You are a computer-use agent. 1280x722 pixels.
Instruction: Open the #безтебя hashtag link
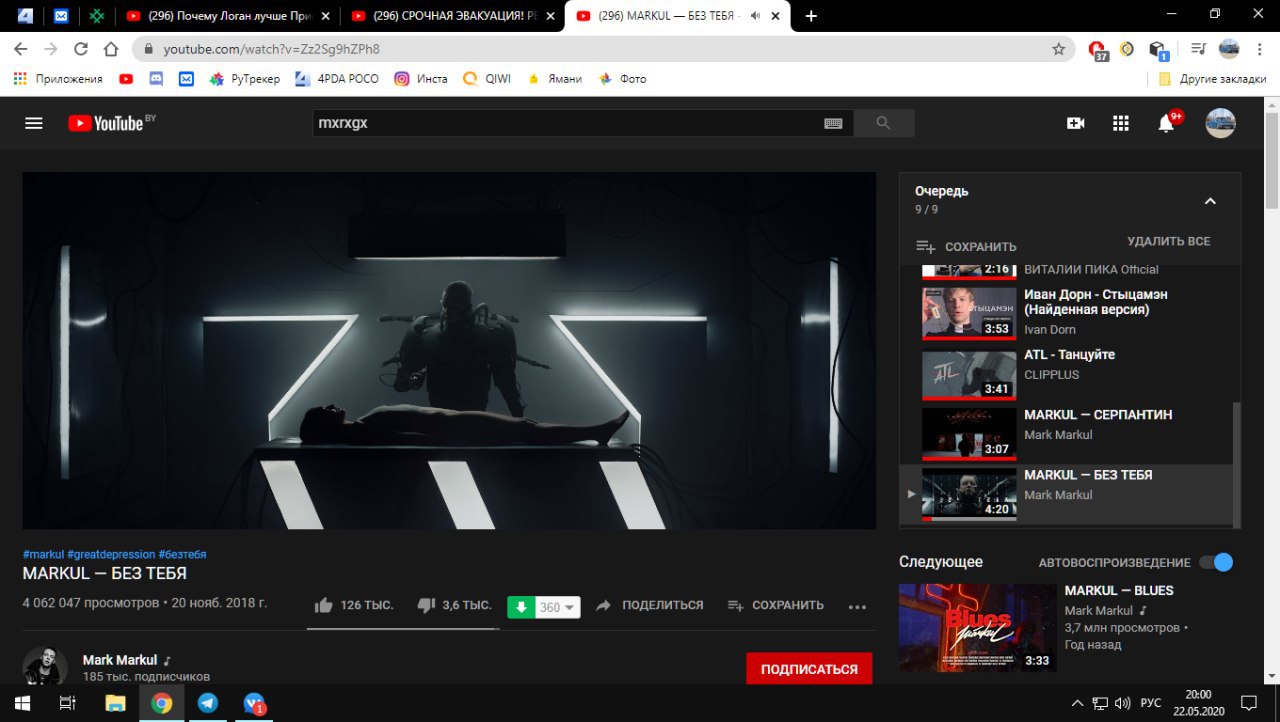point(182,554)
